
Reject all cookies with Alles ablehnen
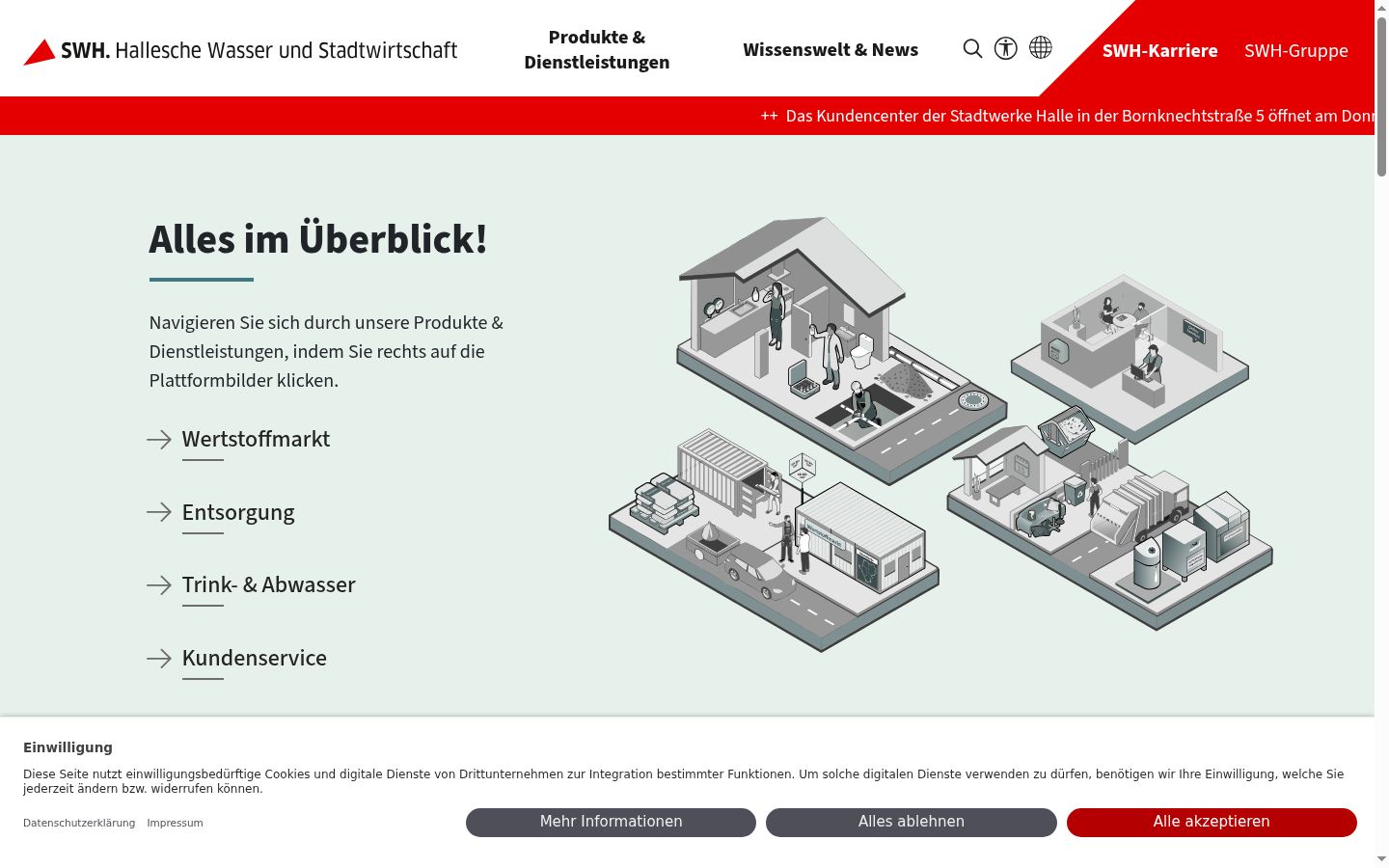point(912,822)
